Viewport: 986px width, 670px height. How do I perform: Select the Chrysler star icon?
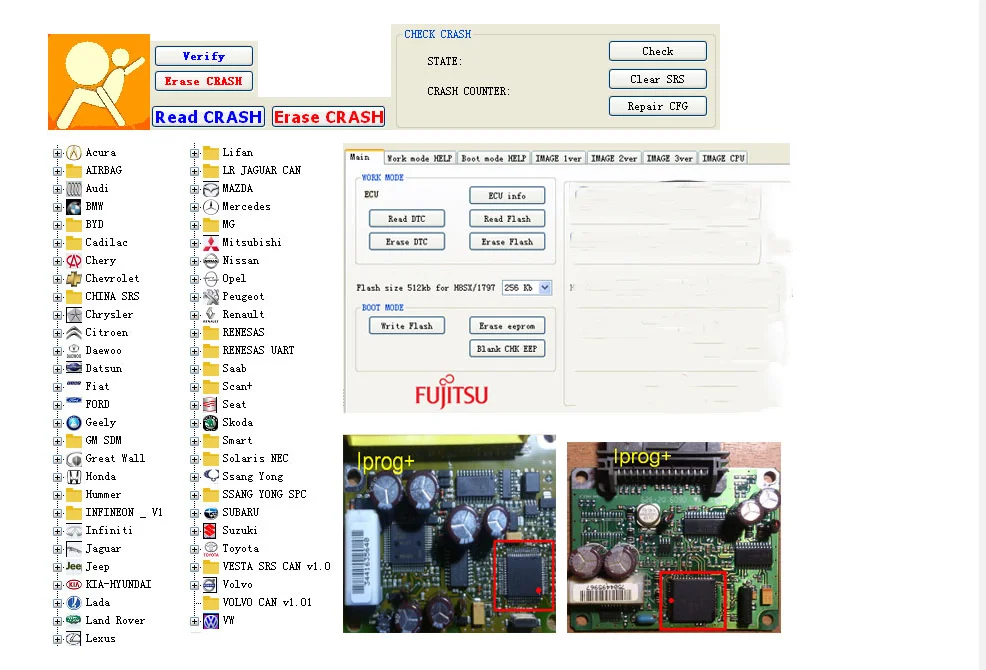pos(74,315)
